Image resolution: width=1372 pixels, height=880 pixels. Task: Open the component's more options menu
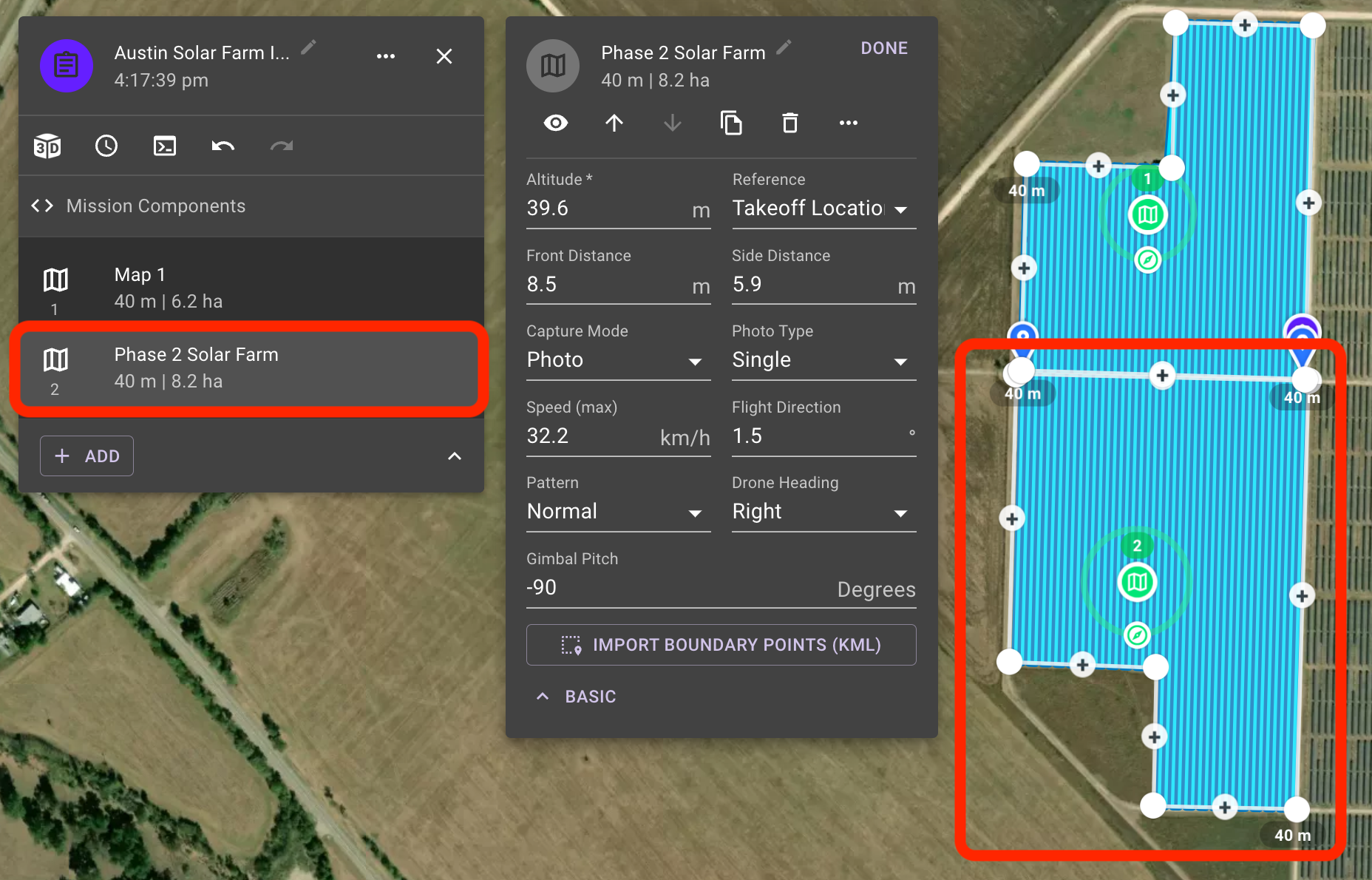849,123
